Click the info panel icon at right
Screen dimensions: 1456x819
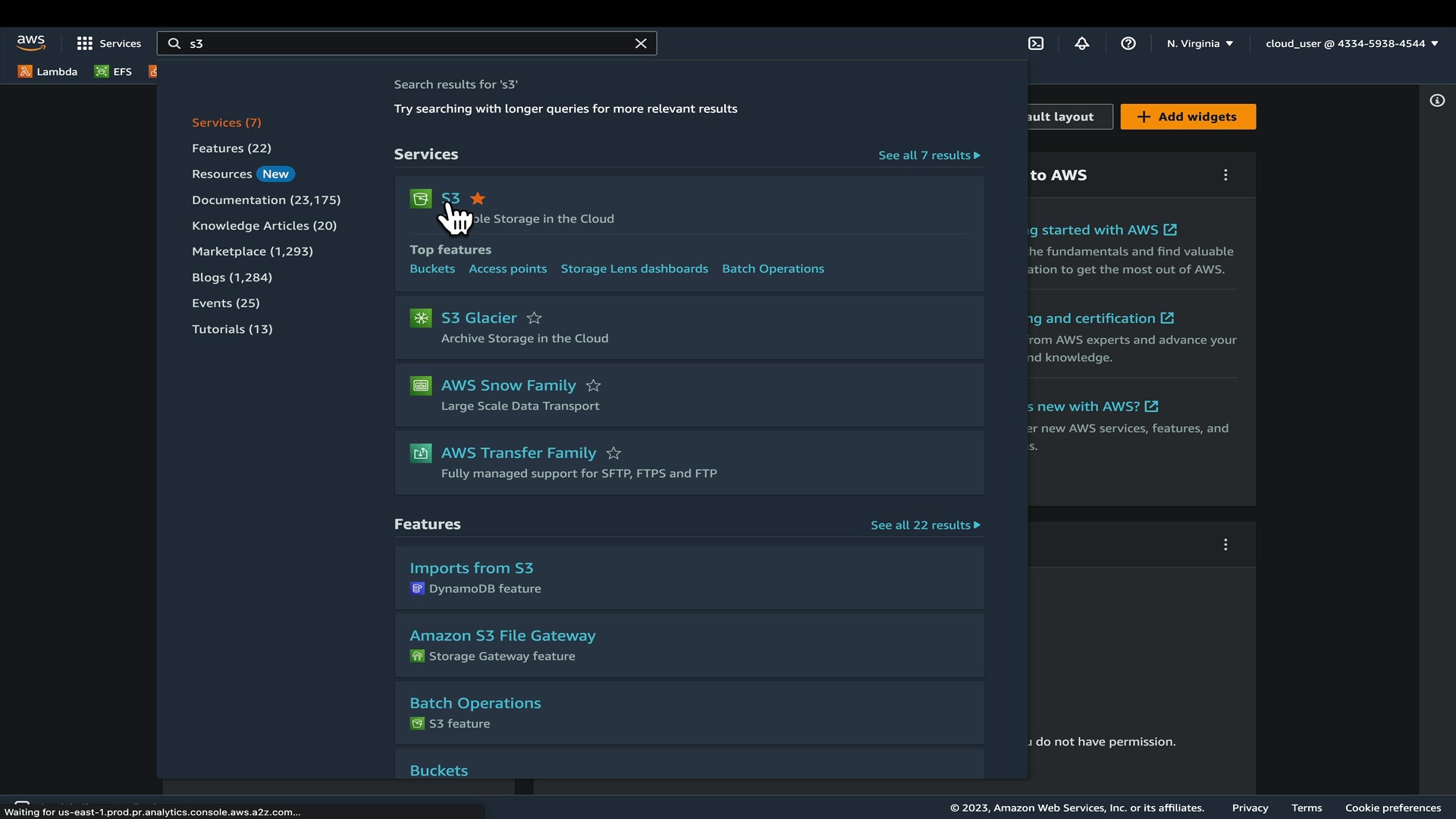1437,101
